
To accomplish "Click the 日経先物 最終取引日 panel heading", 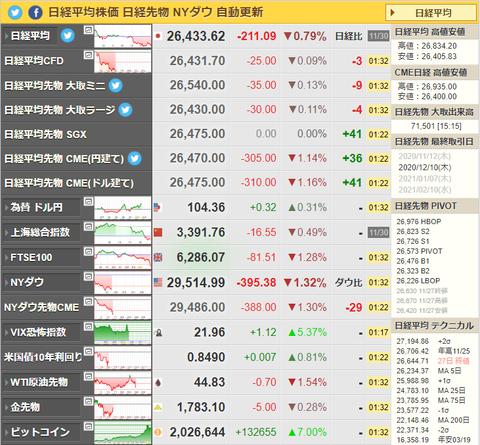I will coord(434,142).
